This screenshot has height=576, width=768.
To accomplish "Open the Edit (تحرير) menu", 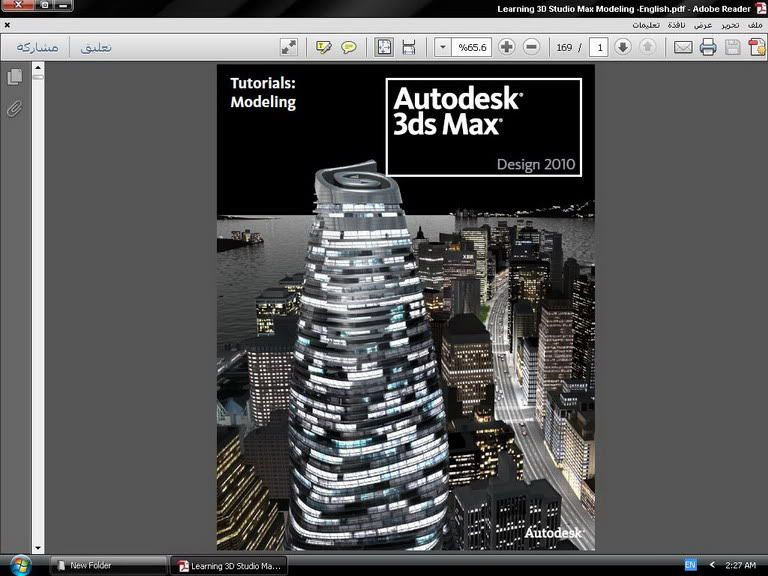I will (x=730, y=25).
